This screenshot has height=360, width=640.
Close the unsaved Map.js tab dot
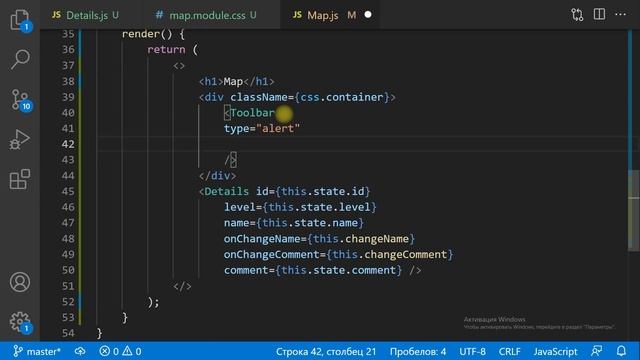[x=368, y=15]
